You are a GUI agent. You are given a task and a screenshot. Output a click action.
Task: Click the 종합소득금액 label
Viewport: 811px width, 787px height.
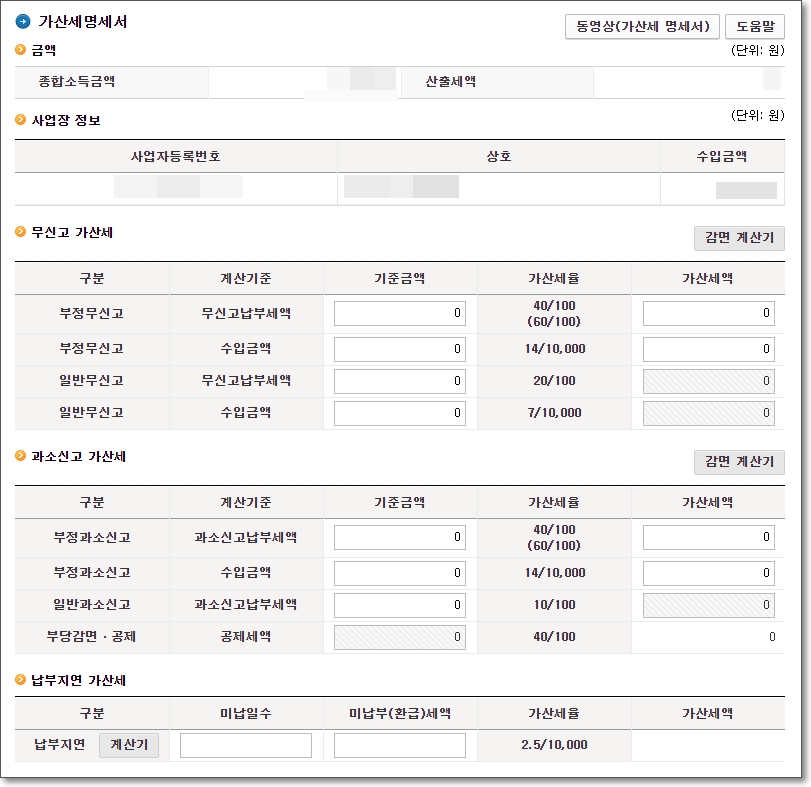(x=77, y=81)
